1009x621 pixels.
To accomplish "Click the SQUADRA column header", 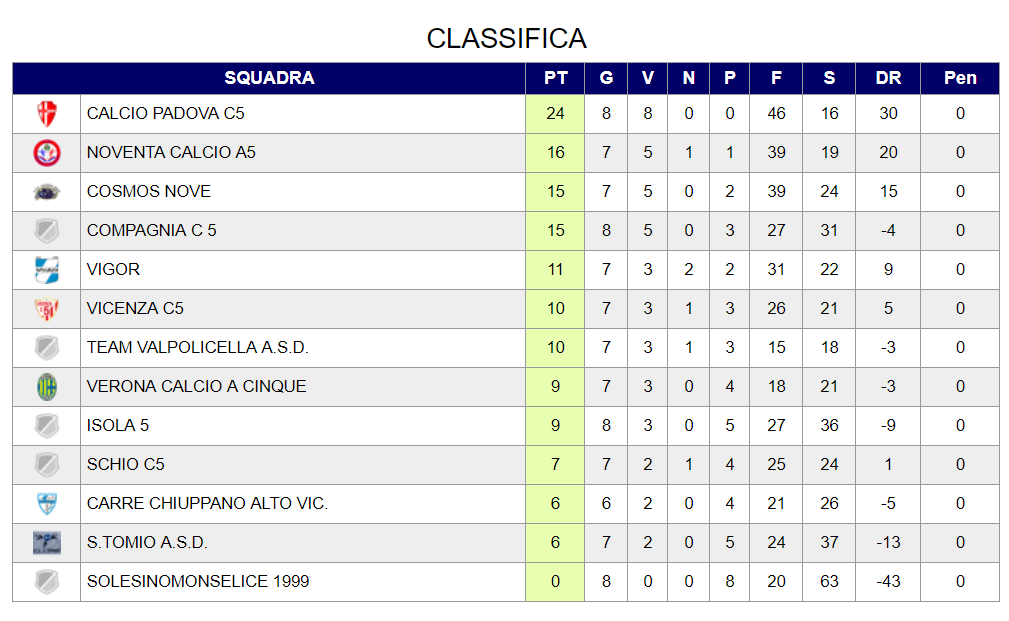I will pyautogui.click(x=269, y=79).
